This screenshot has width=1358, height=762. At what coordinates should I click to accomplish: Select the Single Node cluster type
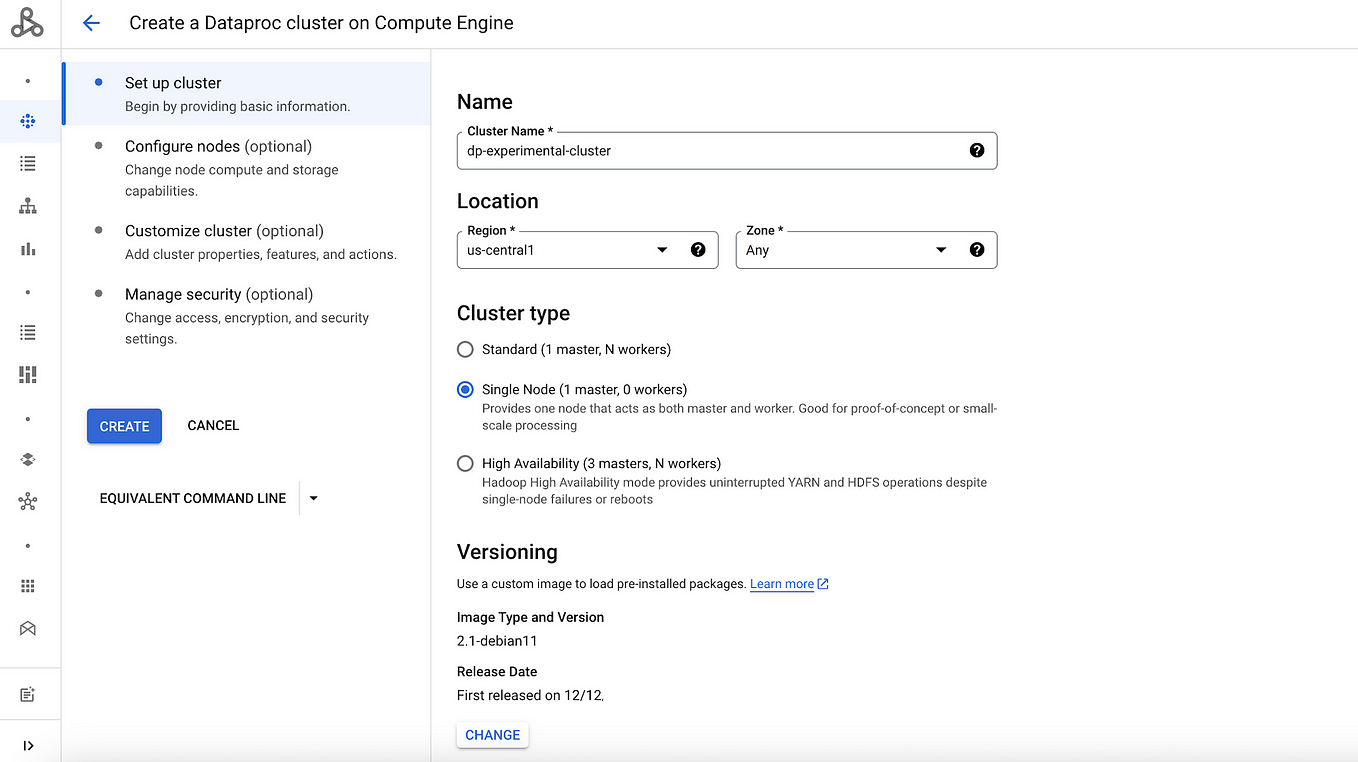465,390
